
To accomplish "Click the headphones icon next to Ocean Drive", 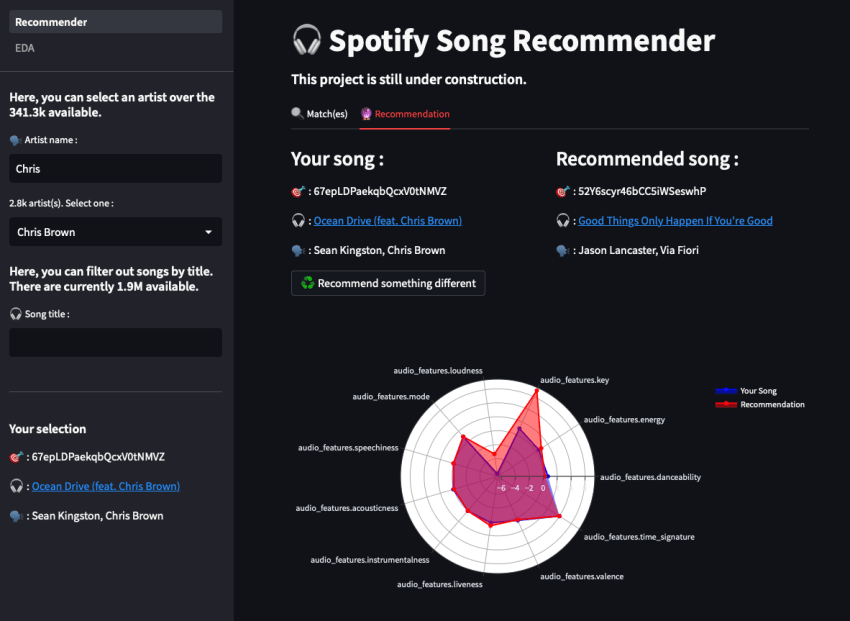I will click(296, 220).
